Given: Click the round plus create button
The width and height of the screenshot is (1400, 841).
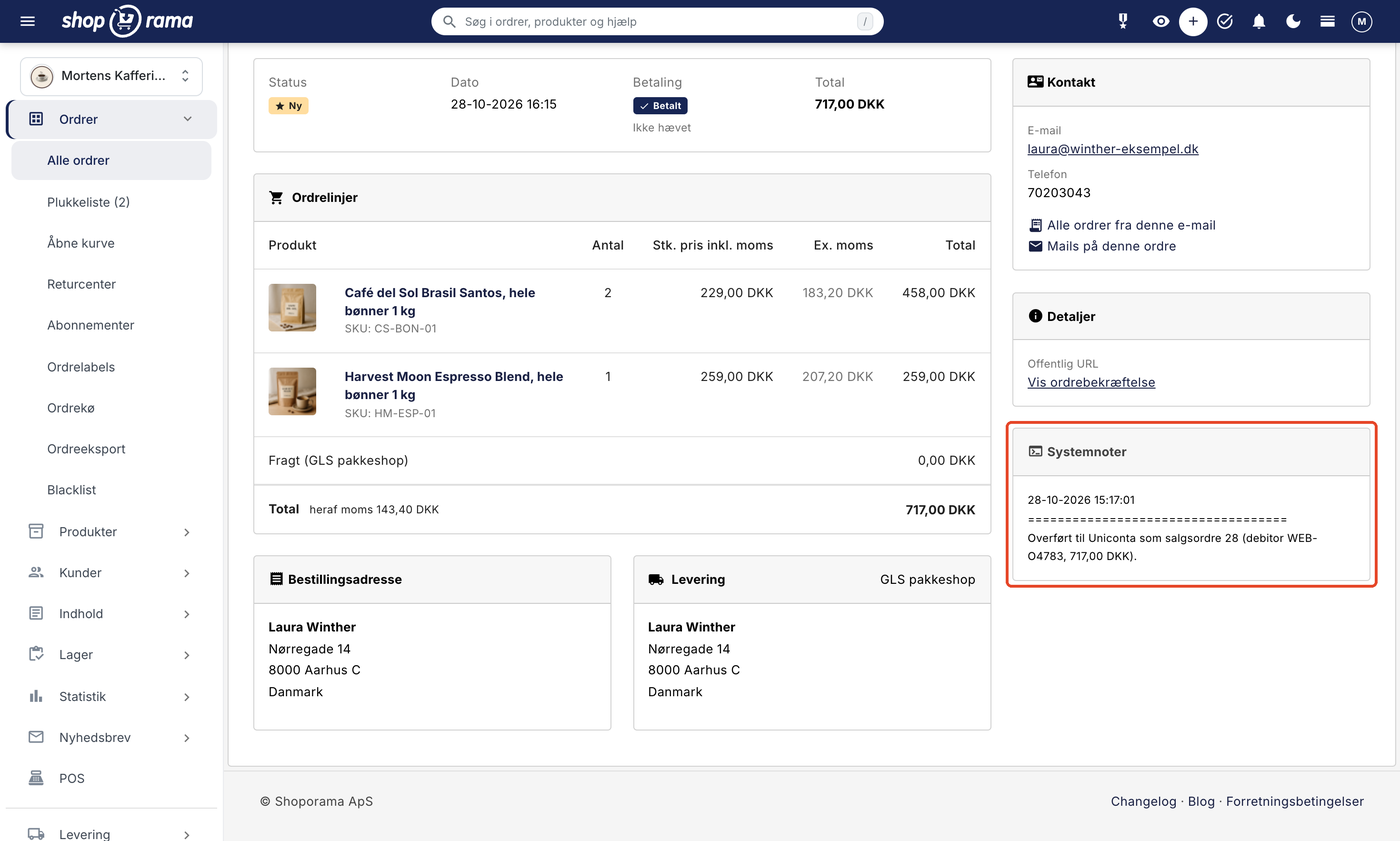Looking at the screenshot, I should pyautogui.click(x=1193, y=21).
